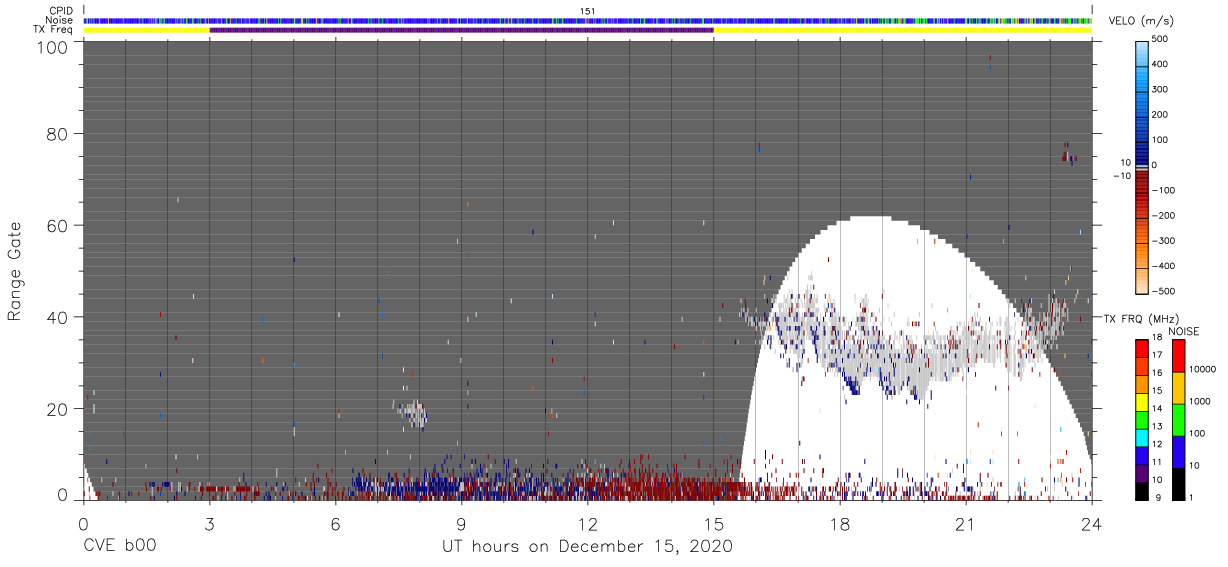Image resolution: width=1228 pixels, height=567 pixels.
Task: Select UT hour tick label 21
Action: point(966,523)
